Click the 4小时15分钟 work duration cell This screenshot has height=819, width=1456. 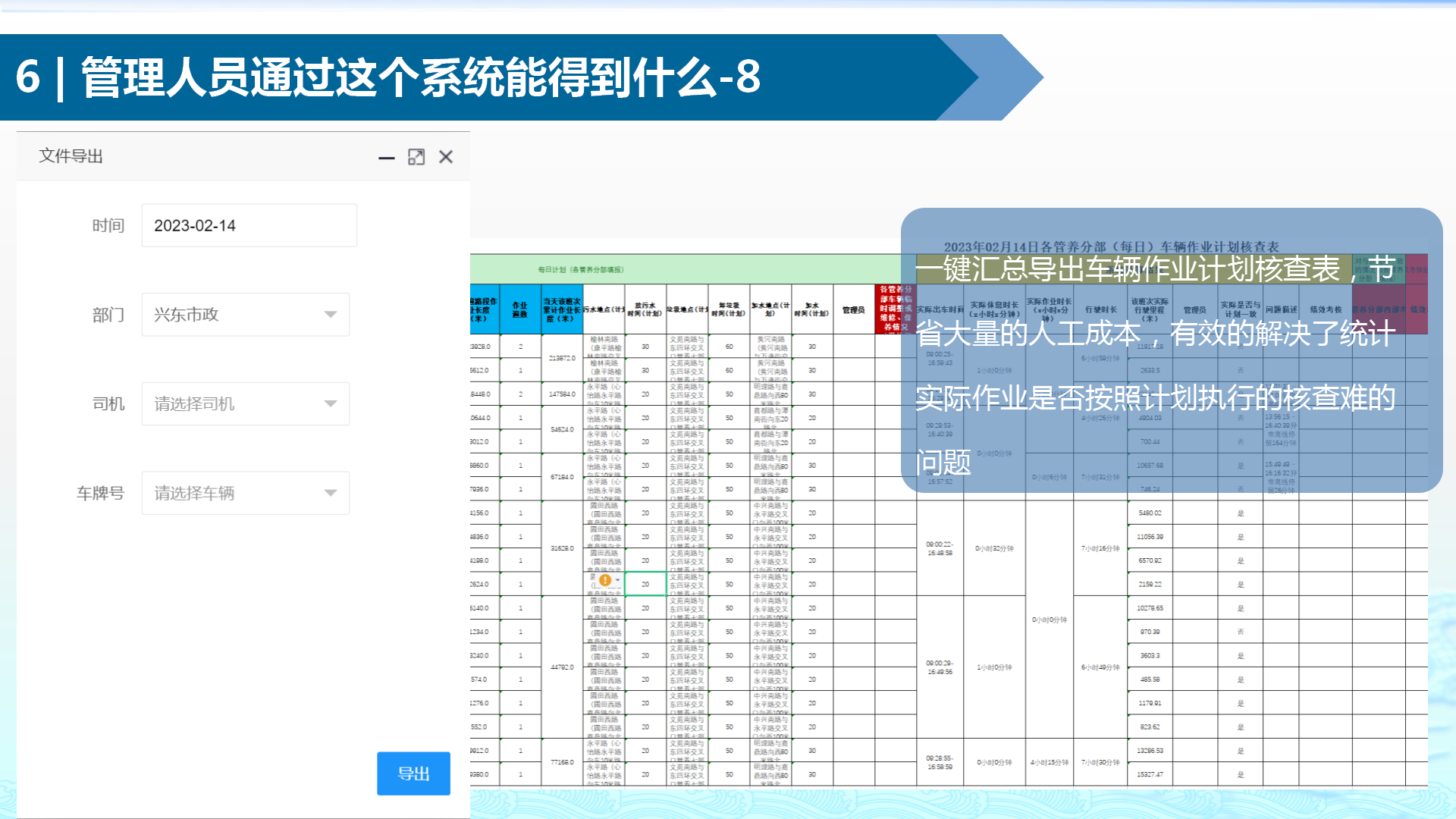pos(1050,762)
